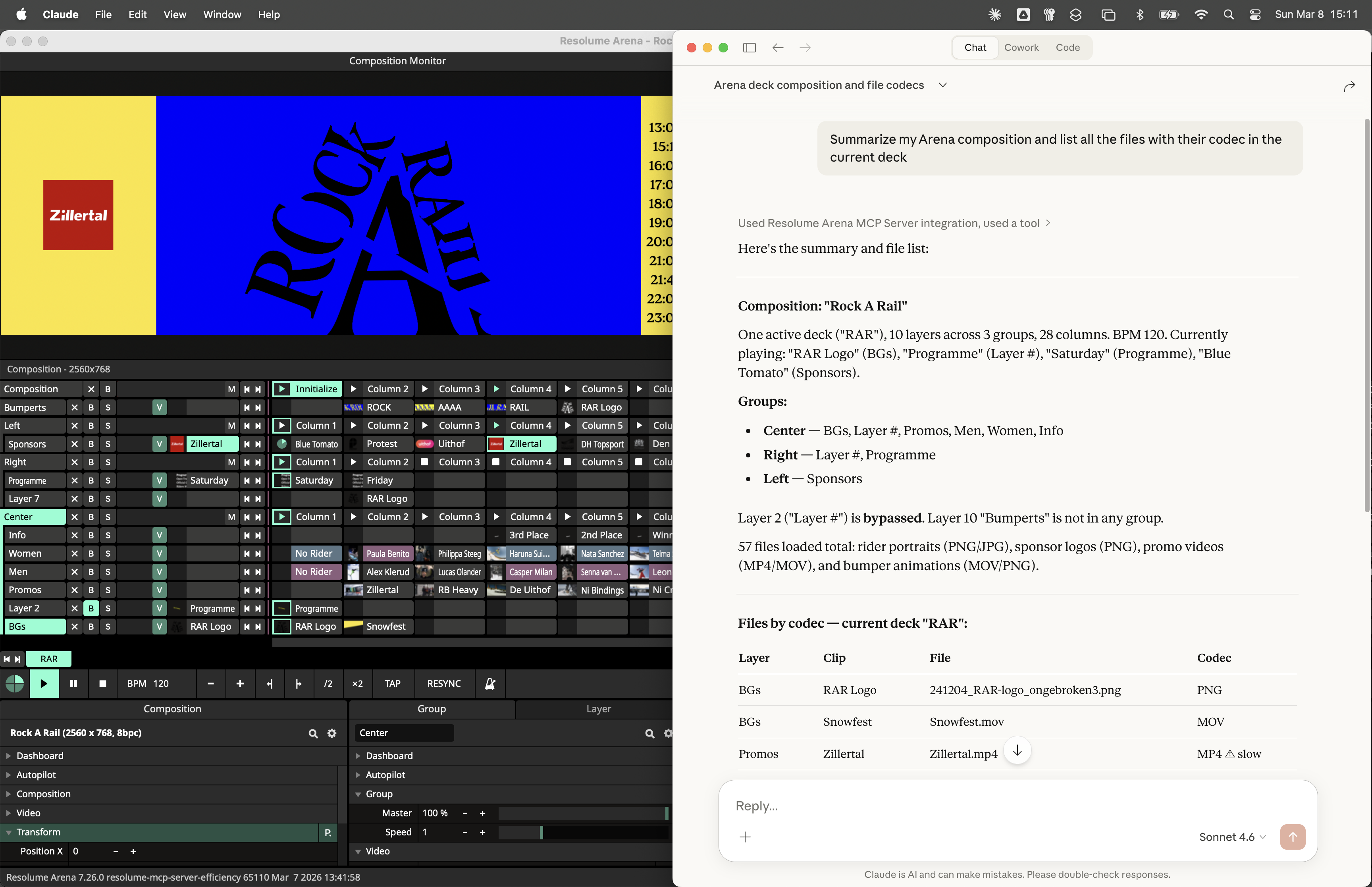
Task: Toggle the V button on Women layer
Action: (160, 553)
